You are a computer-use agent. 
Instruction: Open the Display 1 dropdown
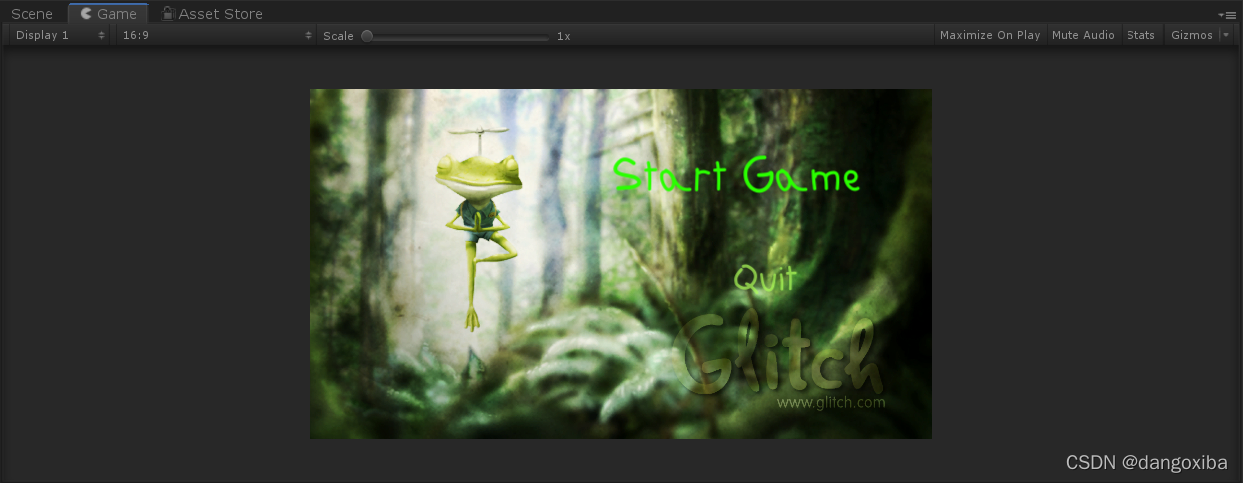pyautogui.click(x=60, y=35)
